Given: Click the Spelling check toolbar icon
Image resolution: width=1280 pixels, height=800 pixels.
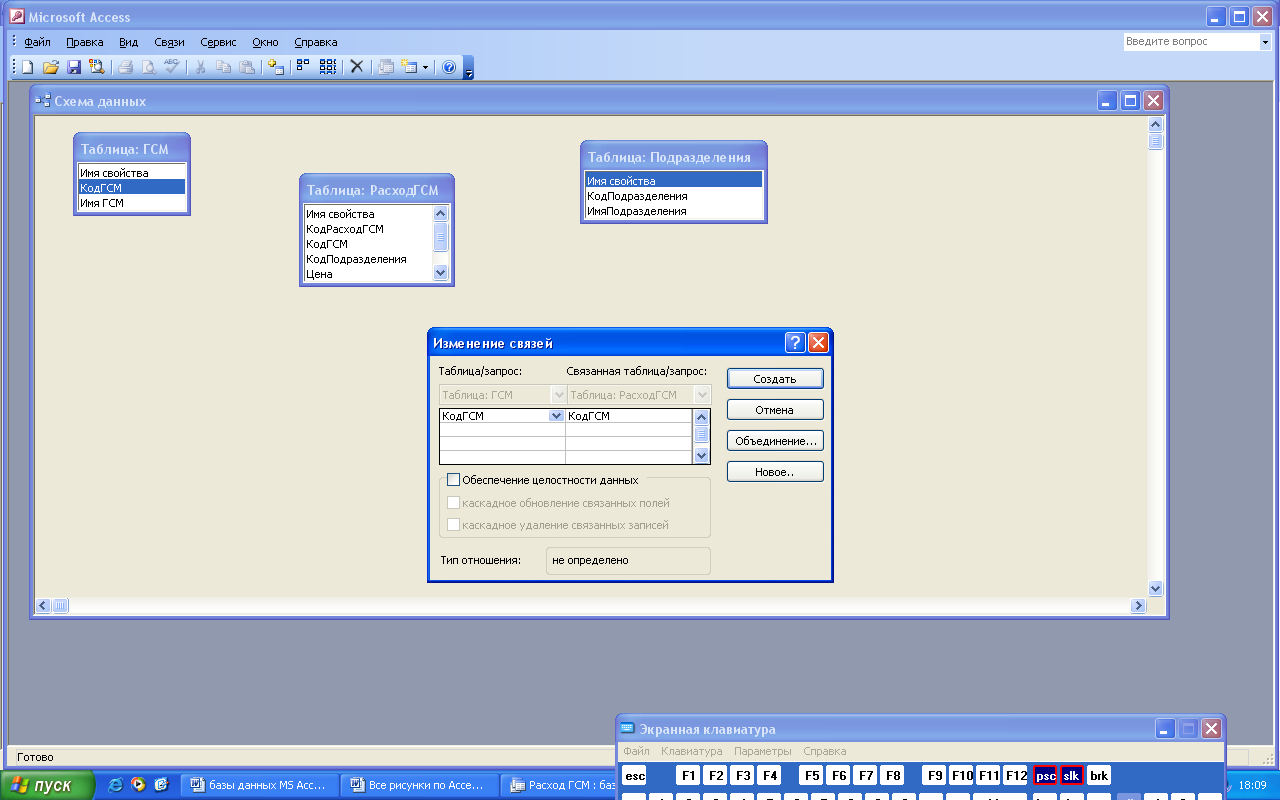Looking at the screenshot, I should 171,67.
